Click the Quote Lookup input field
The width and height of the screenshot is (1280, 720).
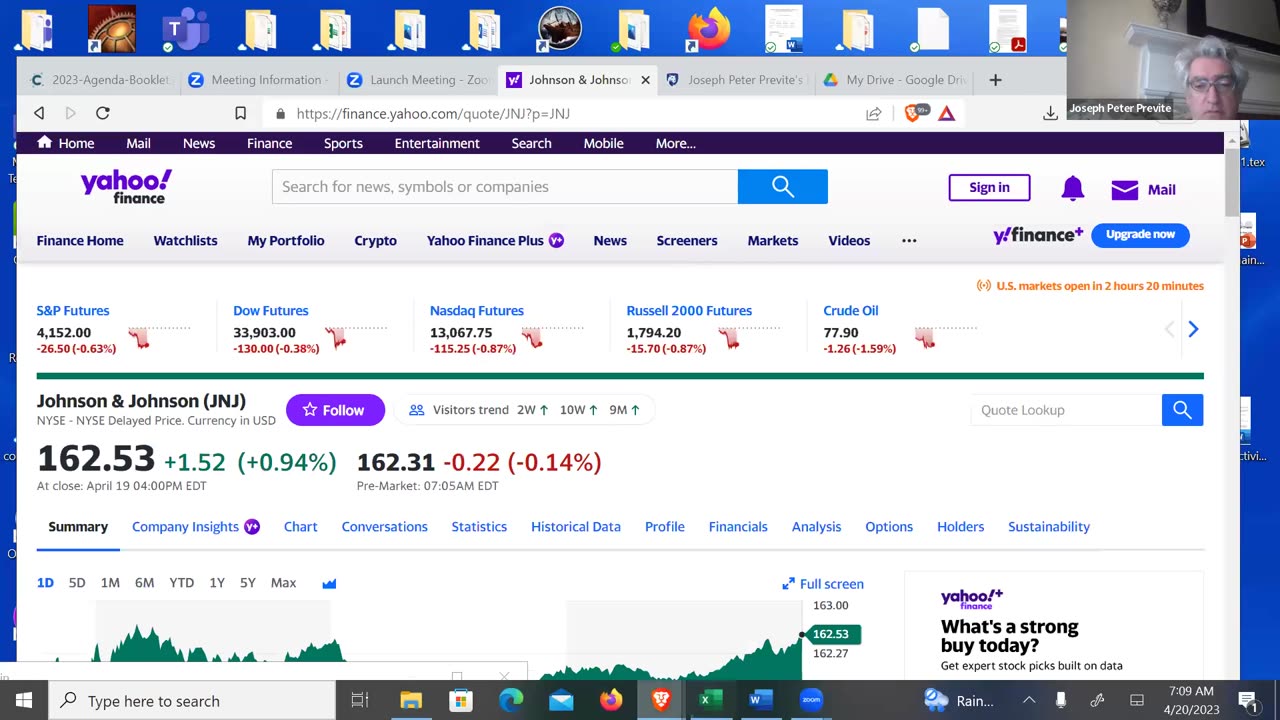coord(1066,410)
